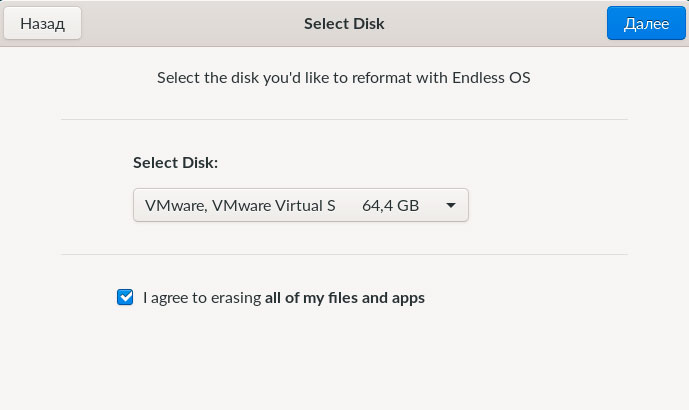Click blank area below the agreement checkbox

(x=344, y=360)
